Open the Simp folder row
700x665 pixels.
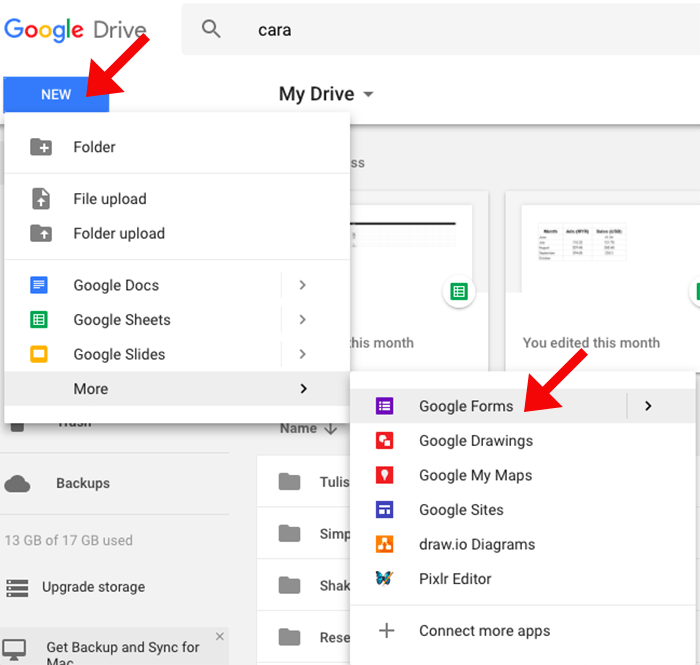tap(304, 534)
